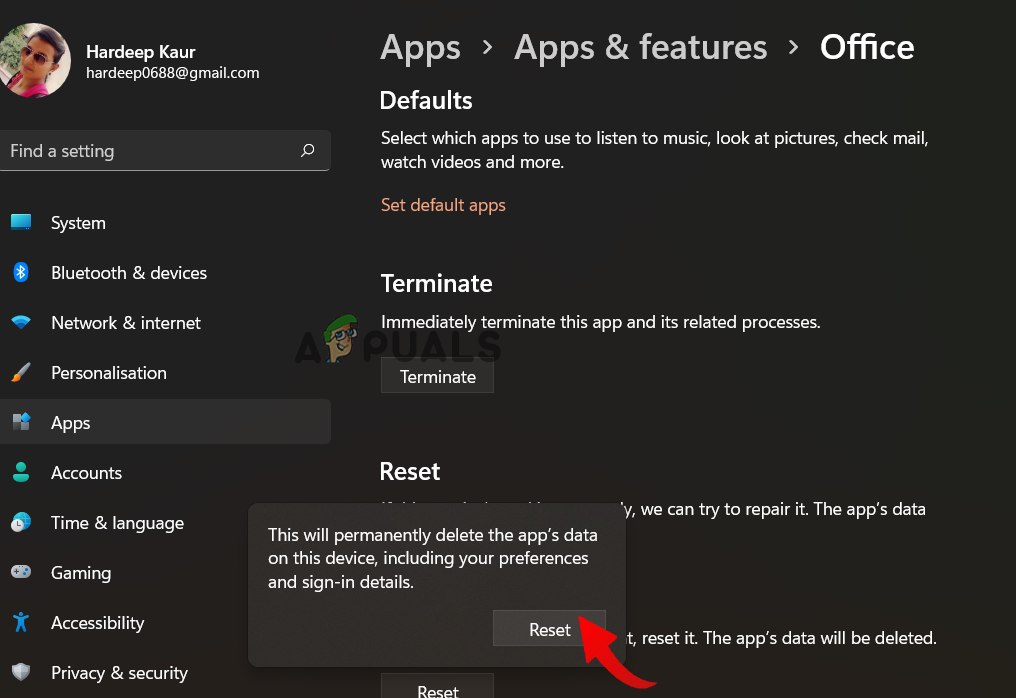
Task: Click the lower Reset button behind popup
Action: [x=437, y=688]
